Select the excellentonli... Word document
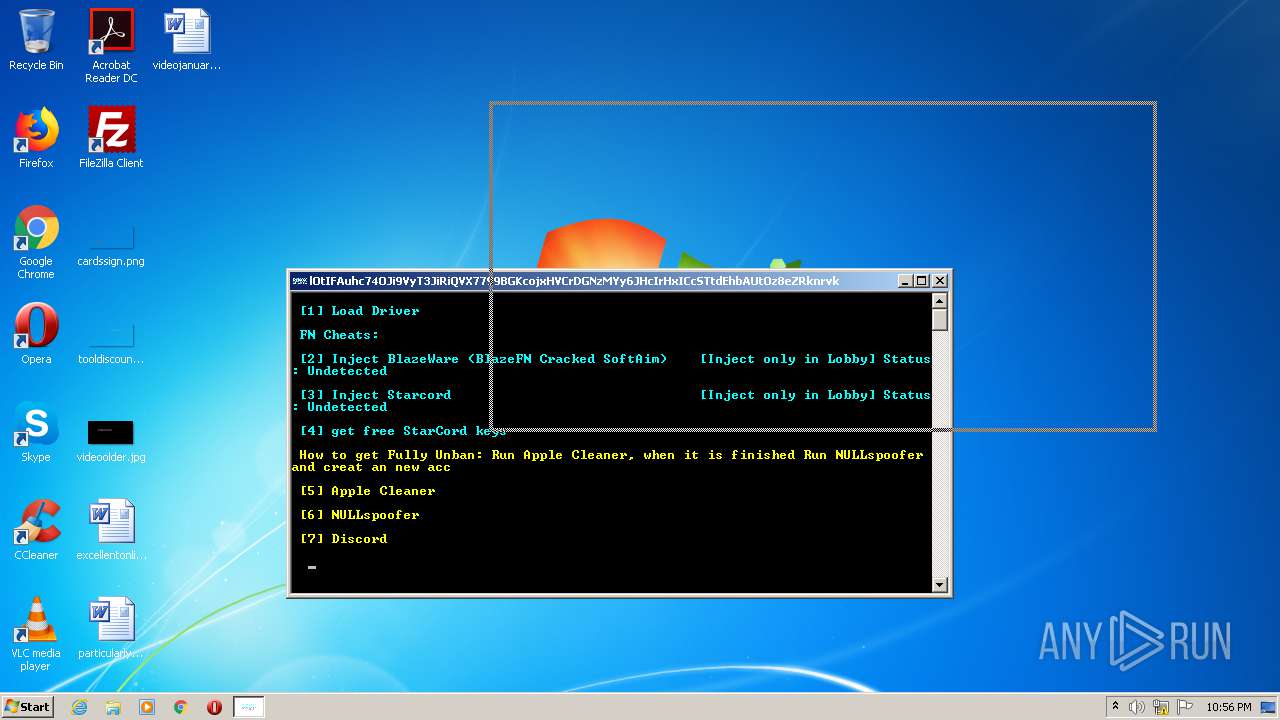1280x720 pixels. pyautogui.click(x=111, y=531)
